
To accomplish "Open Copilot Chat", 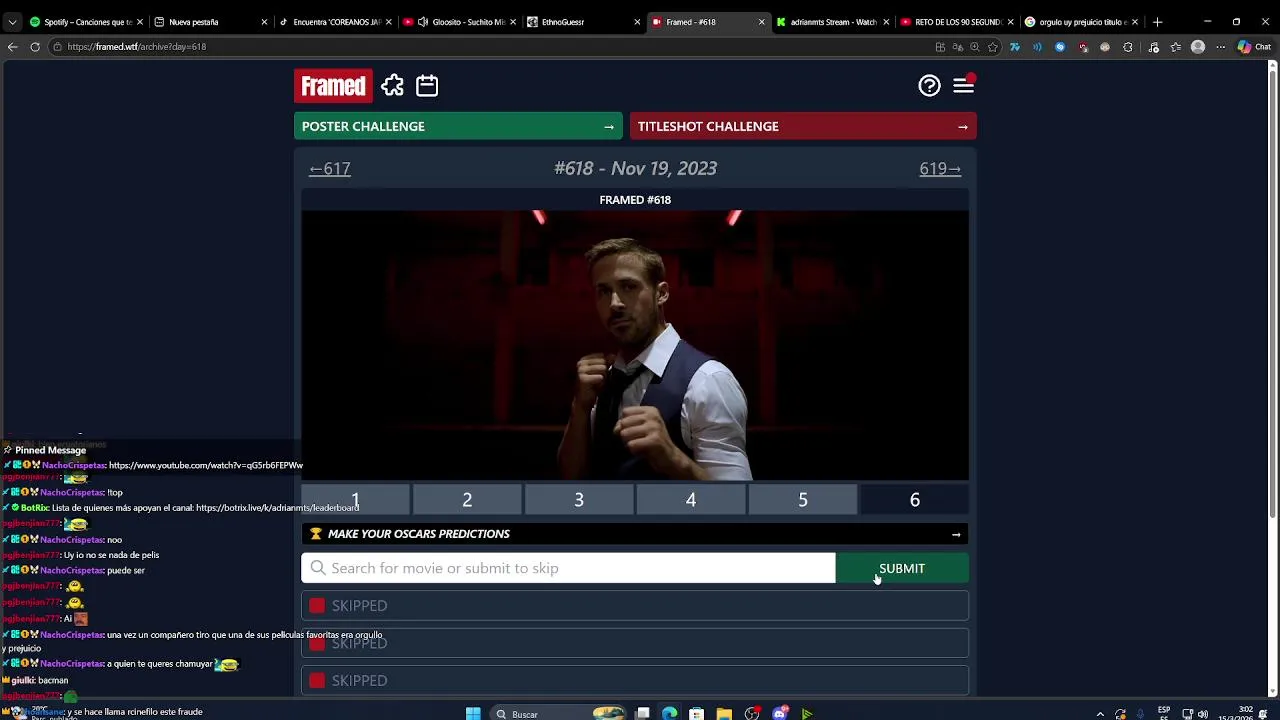I will tap(1254, 47).
